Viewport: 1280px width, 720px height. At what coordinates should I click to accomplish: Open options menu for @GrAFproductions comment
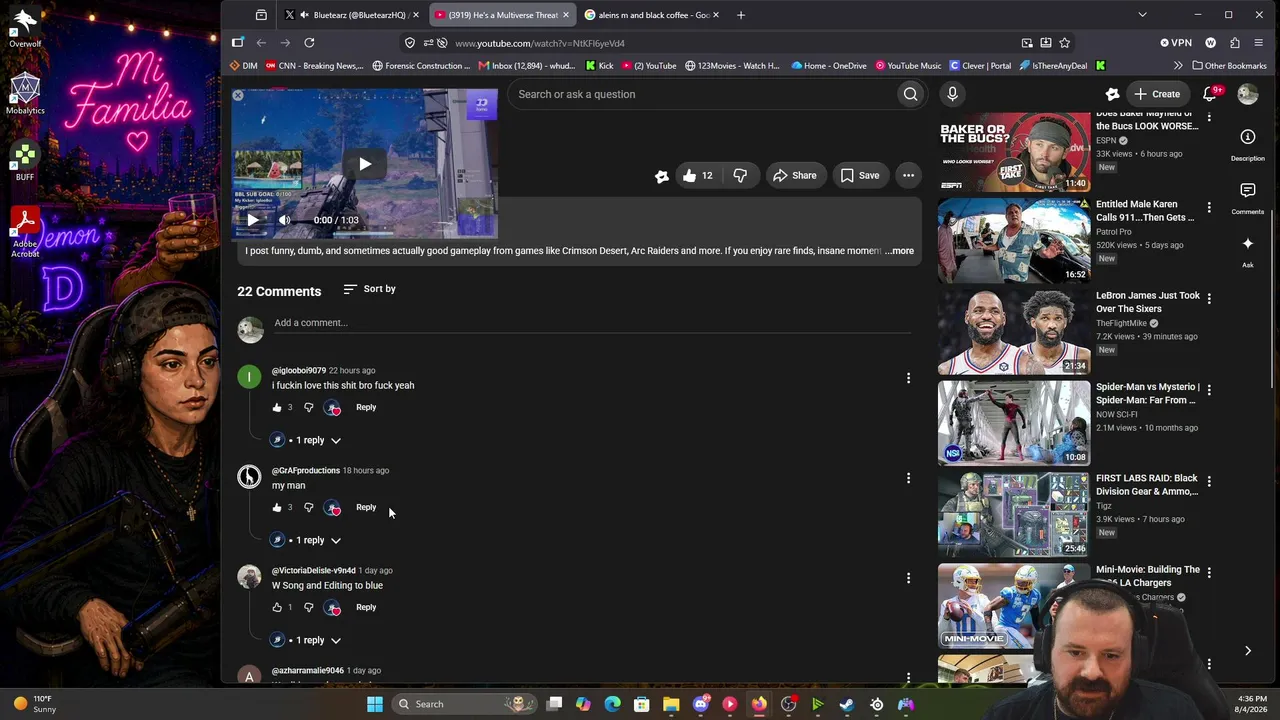(x=908, y=478)
